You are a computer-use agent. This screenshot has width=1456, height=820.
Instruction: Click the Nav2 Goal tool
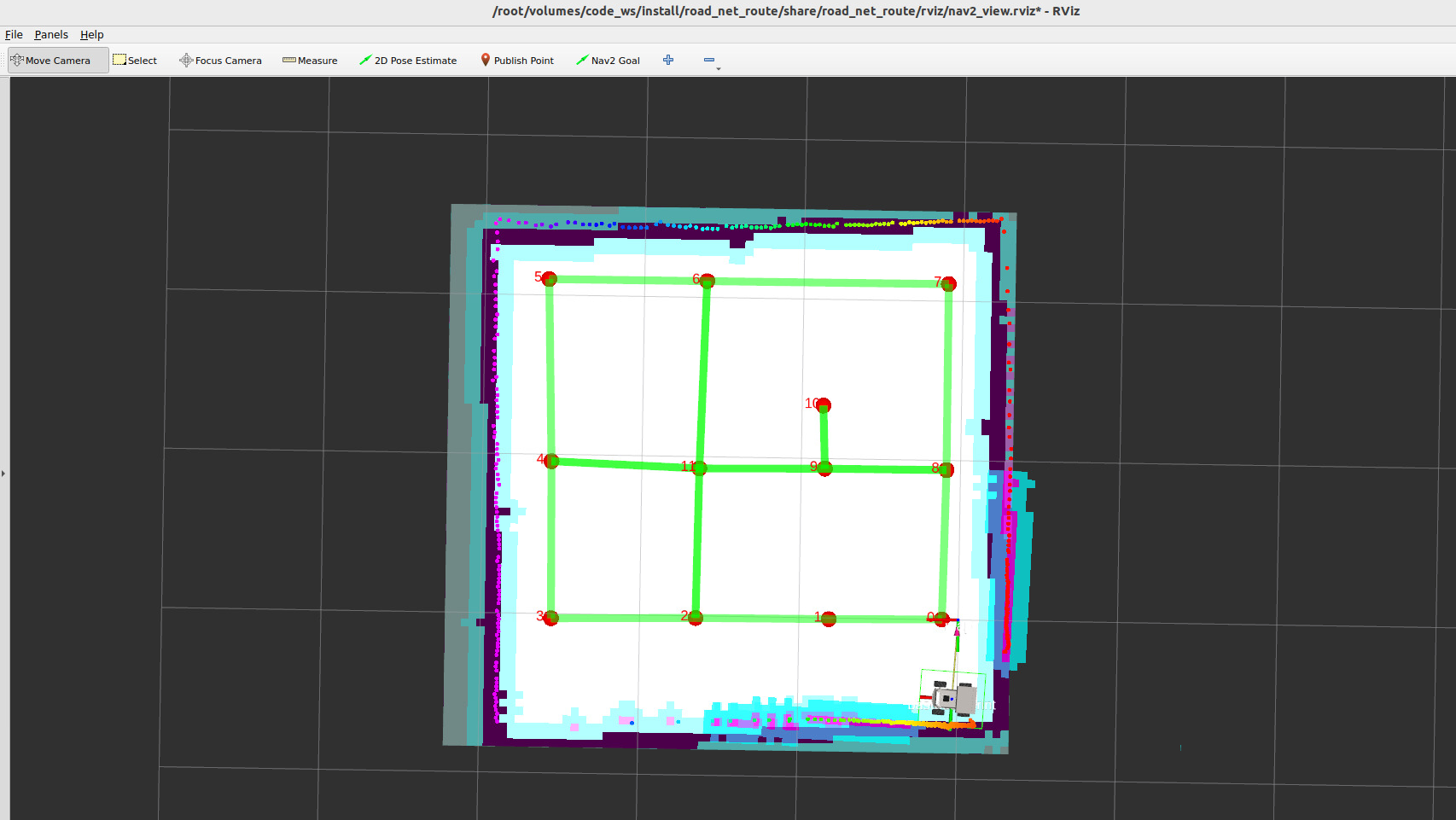(608, 61)
